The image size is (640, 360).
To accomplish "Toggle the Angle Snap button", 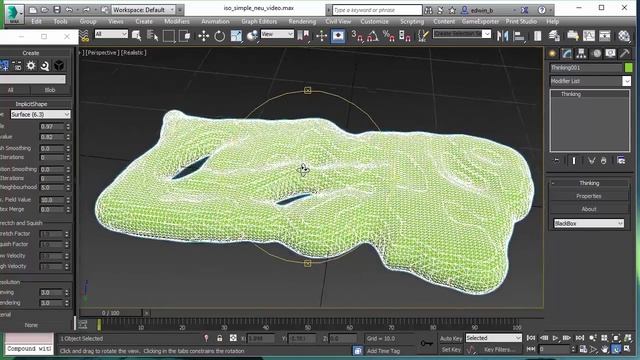I will [373, 36].
